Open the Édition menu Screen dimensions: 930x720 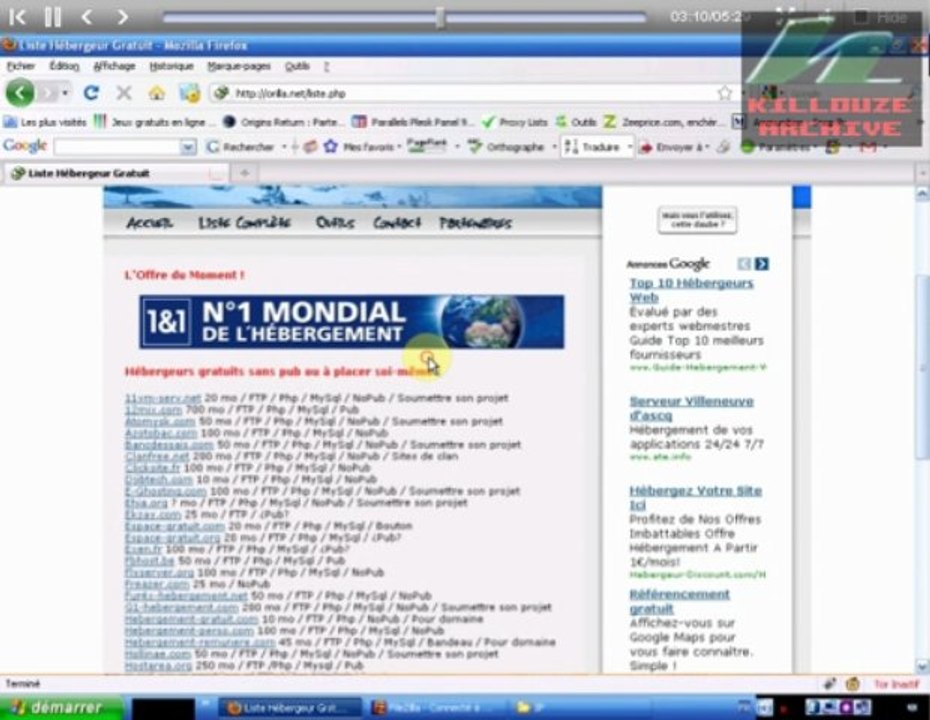[64, 66]
